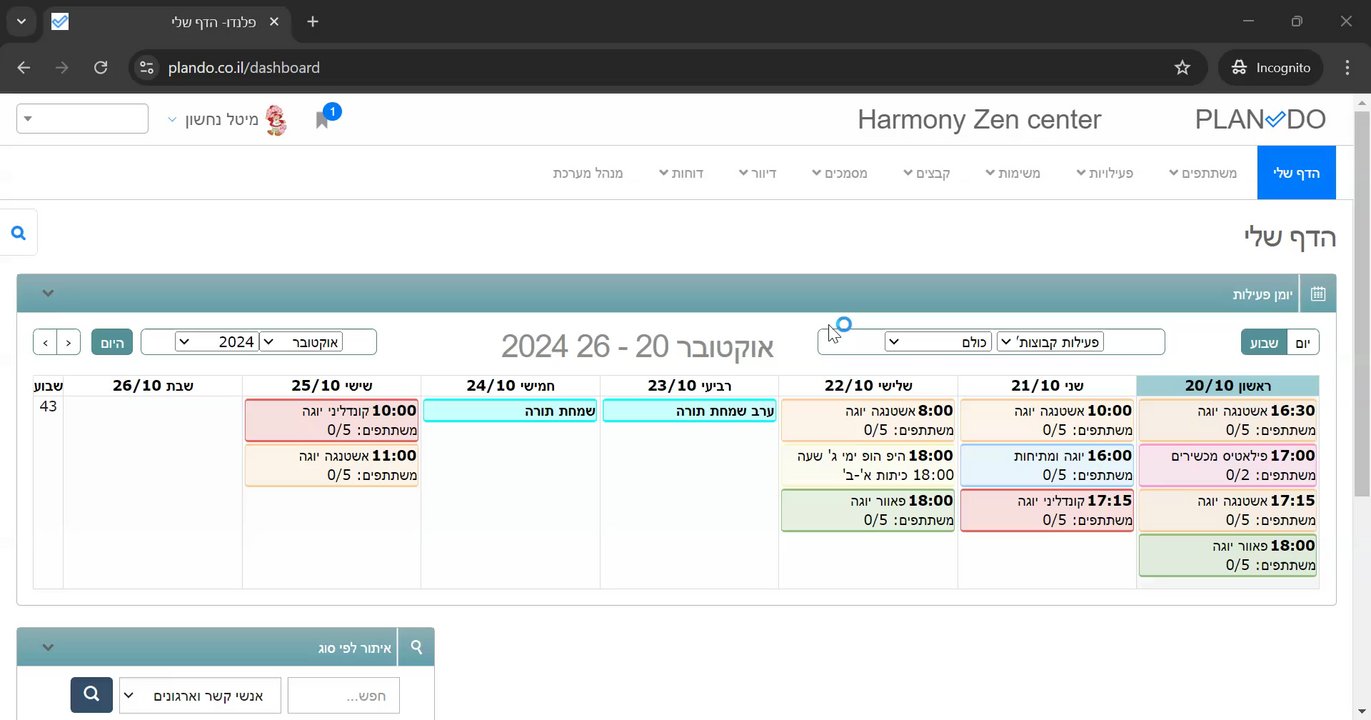Open the year dropdown 2024
The image size is (1371, 720).
(x=217, y=342)
